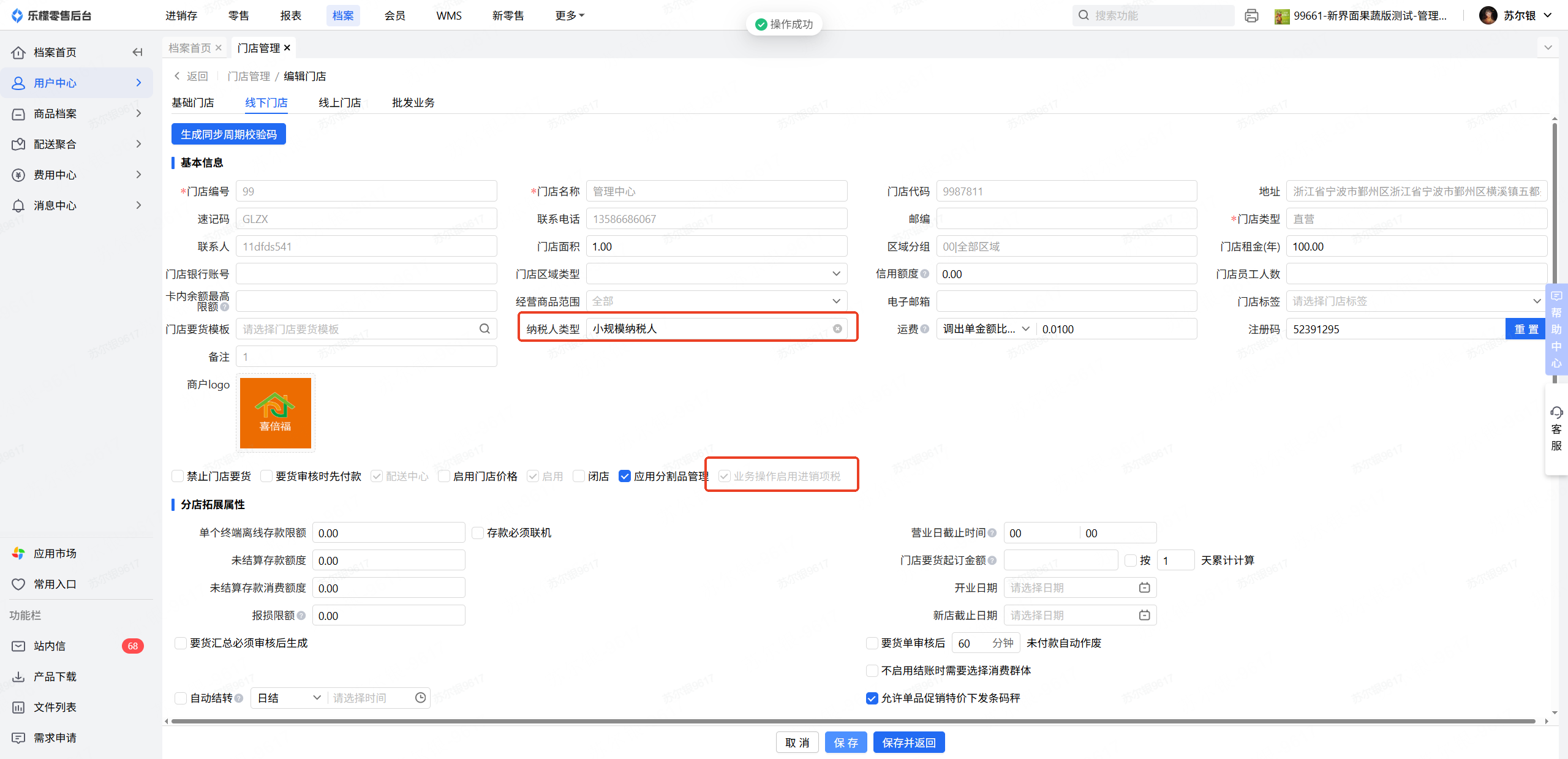1568x759 pixels.
Task: Open 应用市场 from sidebar
Action: click(x=55, y=553)
